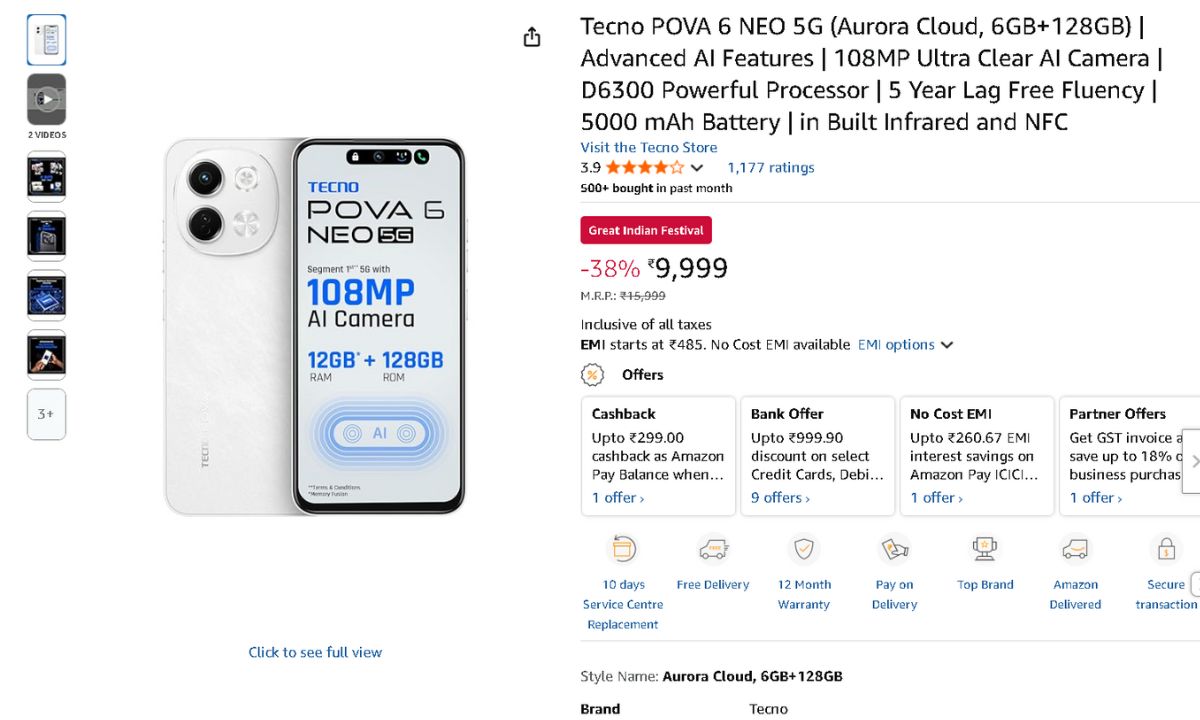Image resolution: width=1200 pixels, height=720 pixels.
Task: Click the Pay on Delivery icon
Action: (894, 549)
